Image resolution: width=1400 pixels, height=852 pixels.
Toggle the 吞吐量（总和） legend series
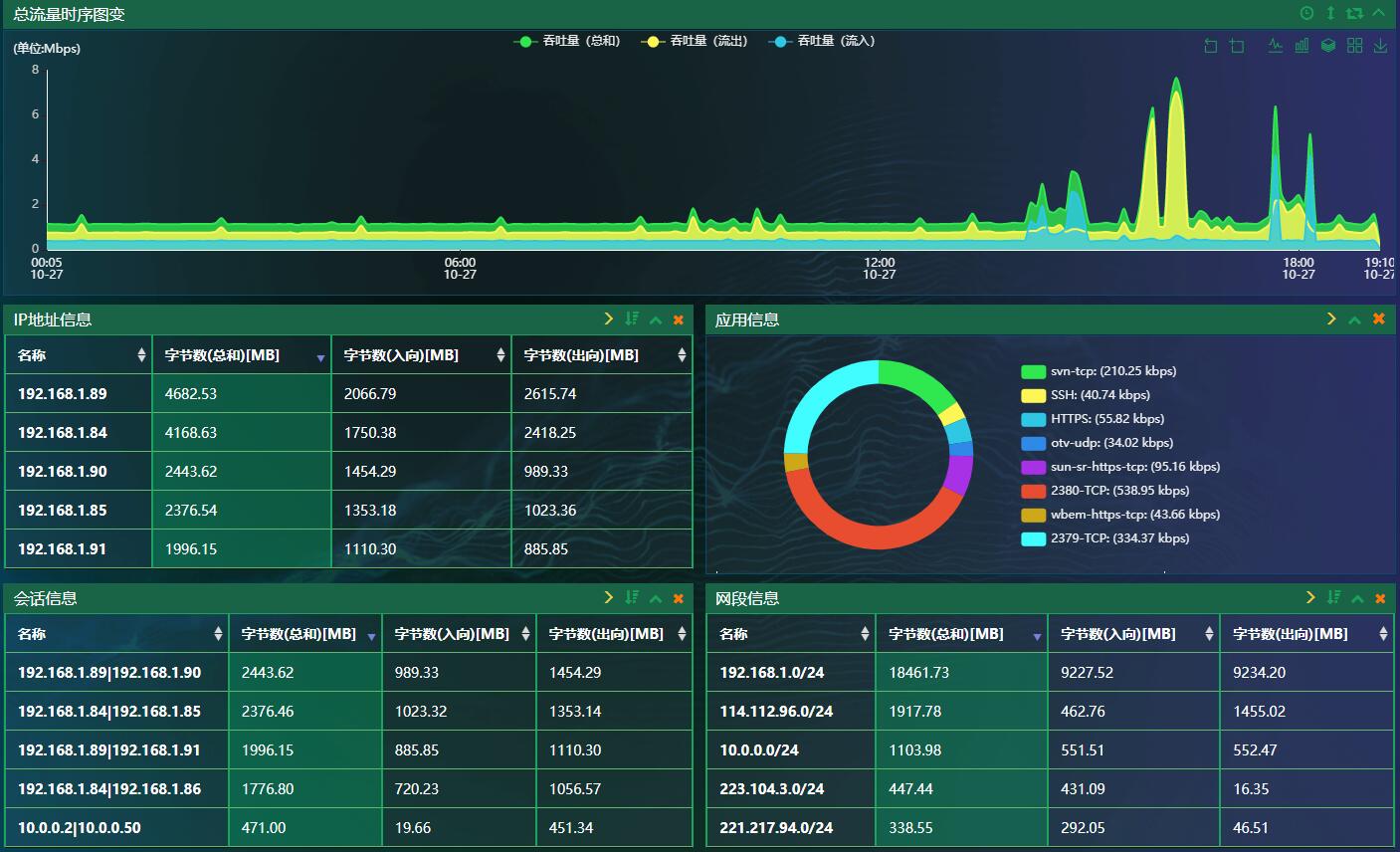pyautogui.click(x=567, y=41)
